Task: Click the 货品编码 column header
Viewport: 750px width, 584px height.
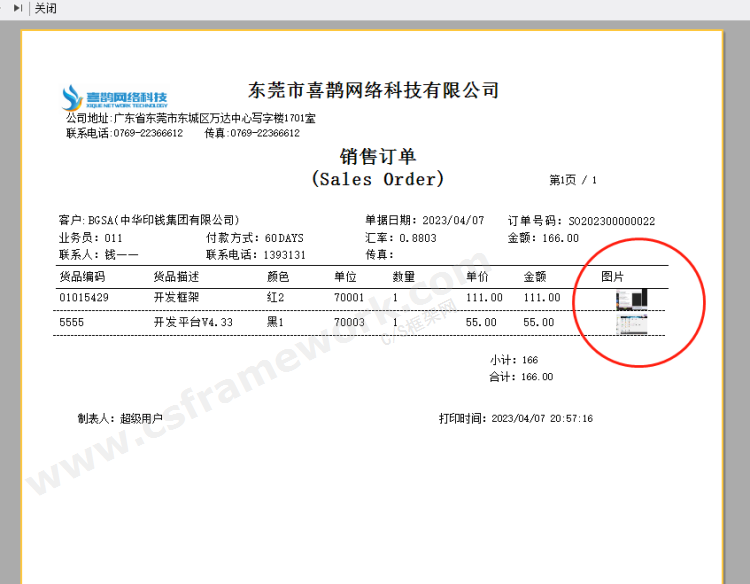Action: point(82,276)
